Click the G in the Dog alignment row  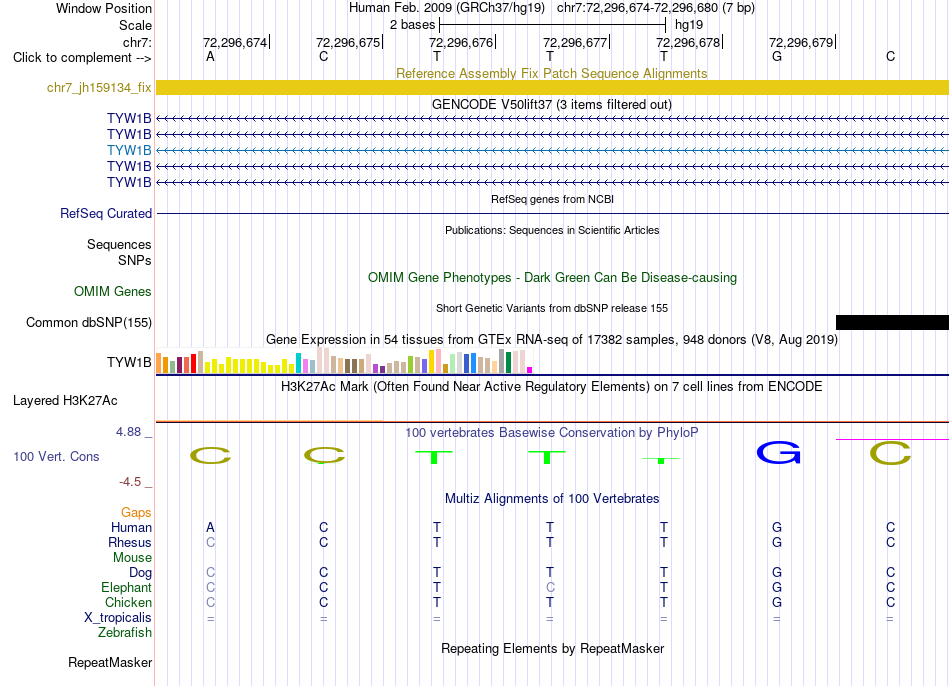tap(777, 572)
